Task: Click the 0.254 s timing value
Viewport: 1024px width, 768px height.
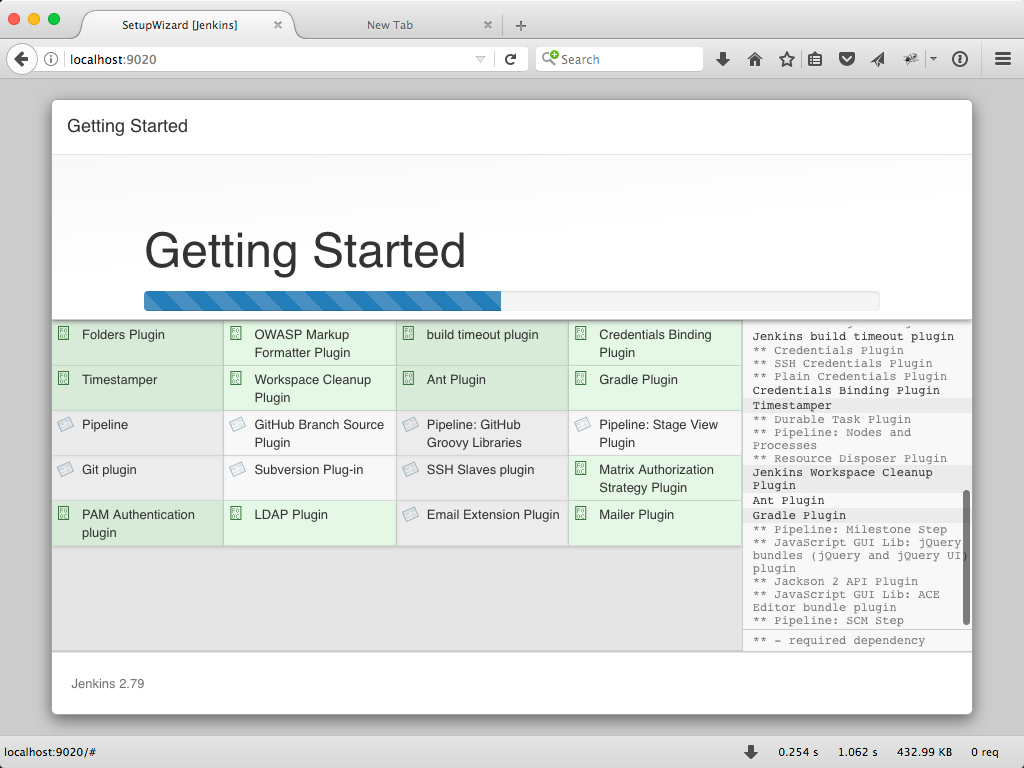Action: pyautogui.click(x=798, y=752)
